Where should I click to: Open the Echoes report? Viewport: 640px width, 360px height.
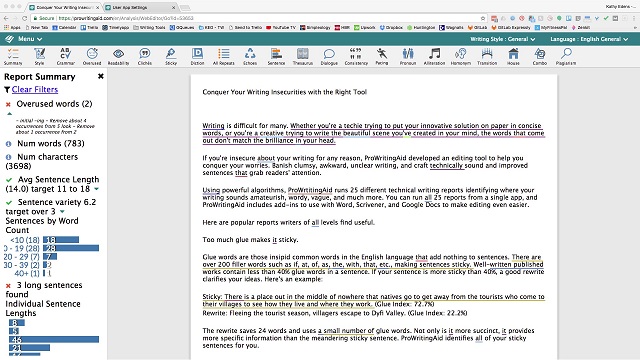pyautogui.click(x=250, y=56)
